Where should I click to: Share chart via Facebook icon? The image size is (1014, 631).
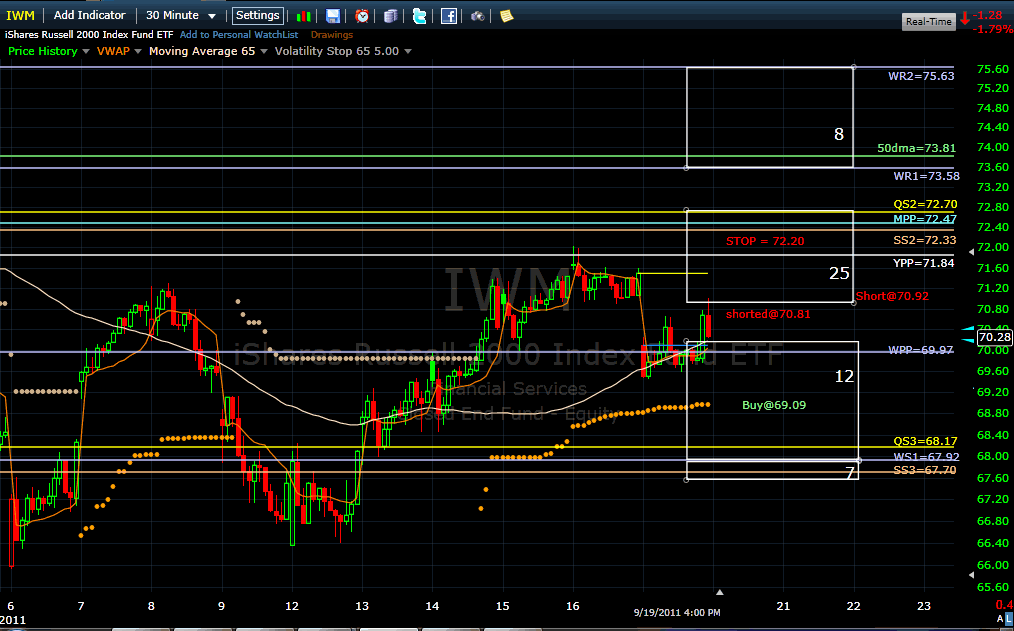click(x=449, y=16)
